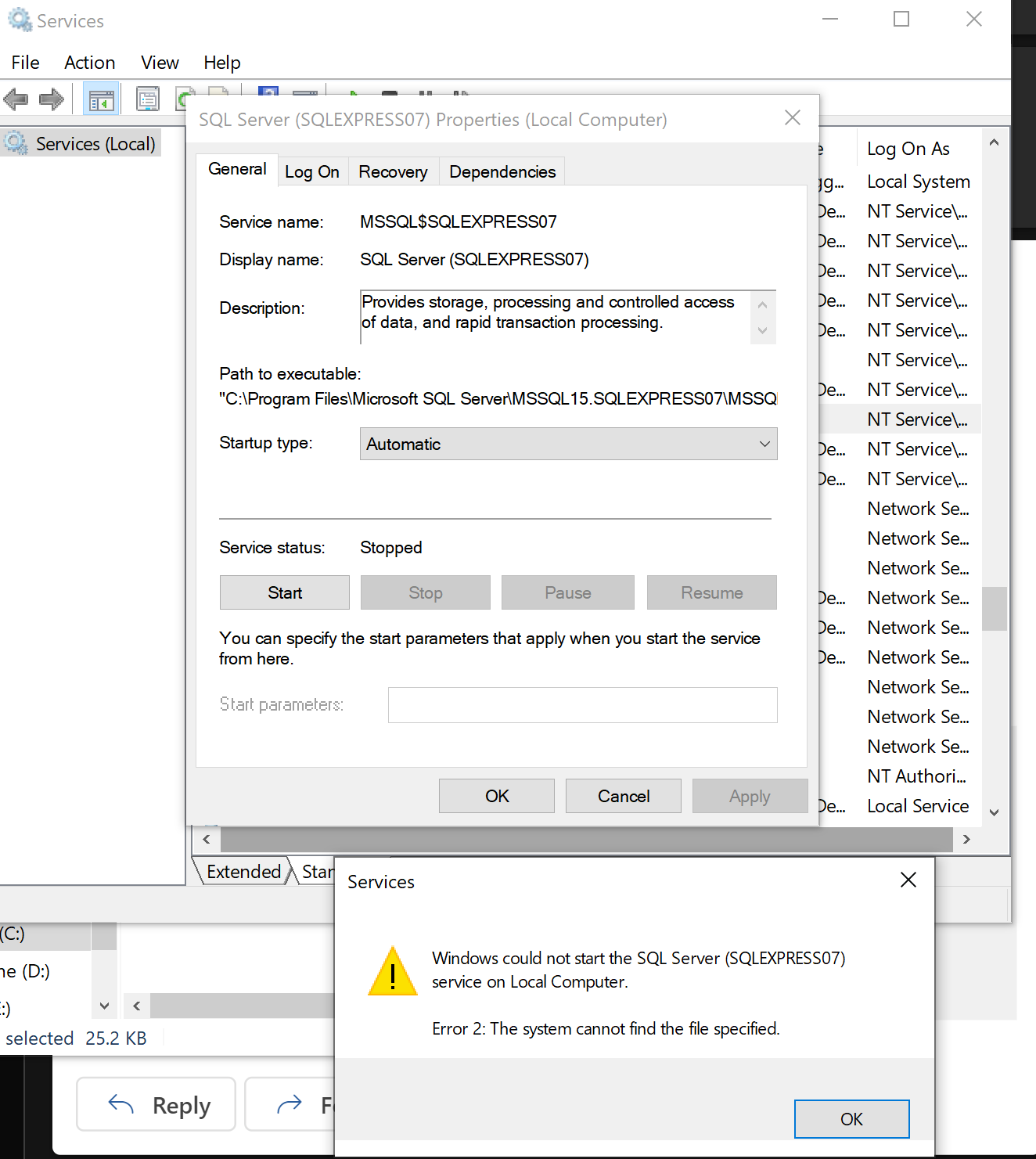Click the Properties toolbar icon in Services
Image resolution: width=1036 pixels, height=1159 pixels.
(x=147, y=99)
